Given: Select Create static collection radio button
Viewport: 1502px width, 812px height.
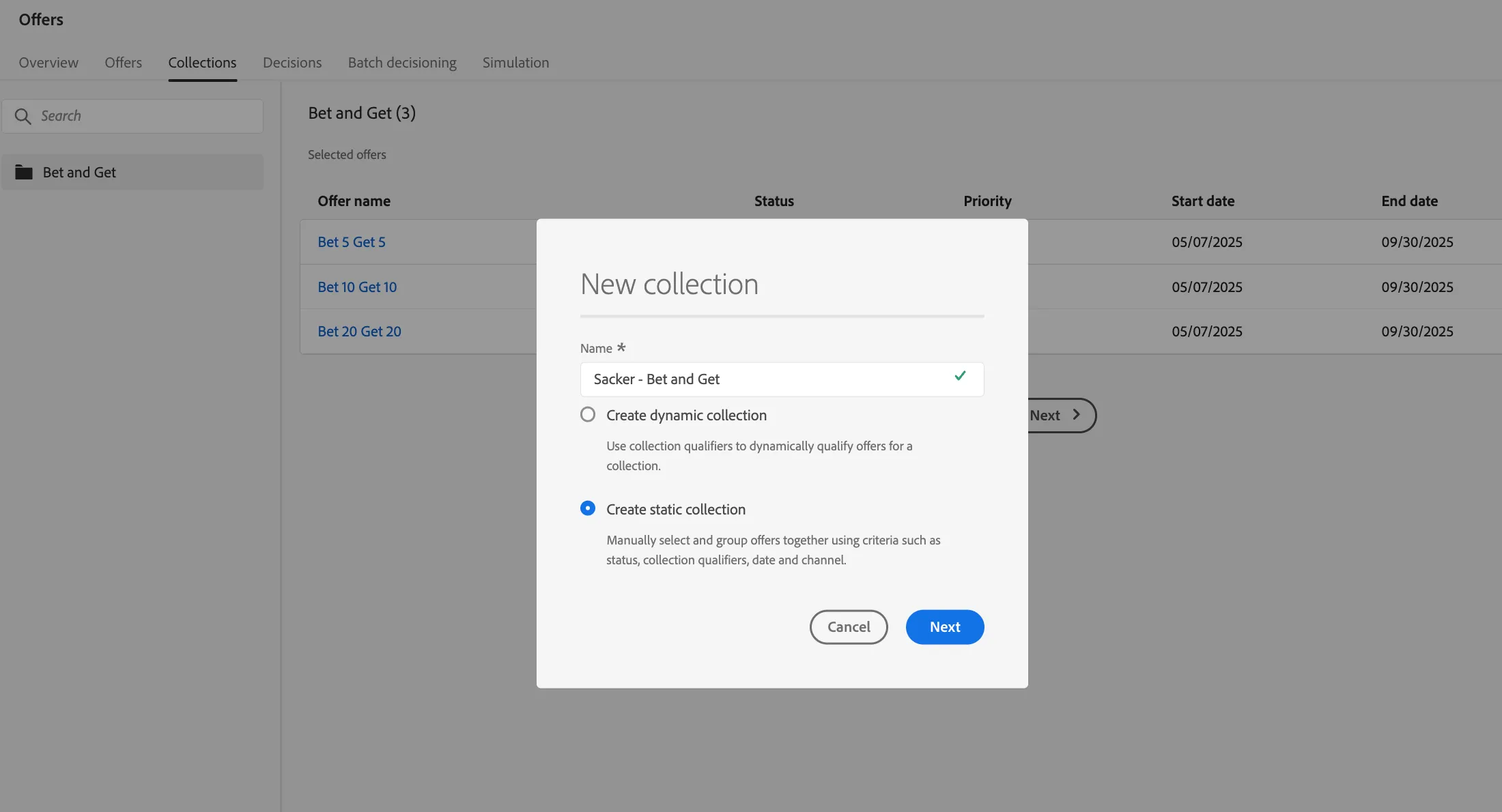Looking at the screenshot, I should (588, 508).
